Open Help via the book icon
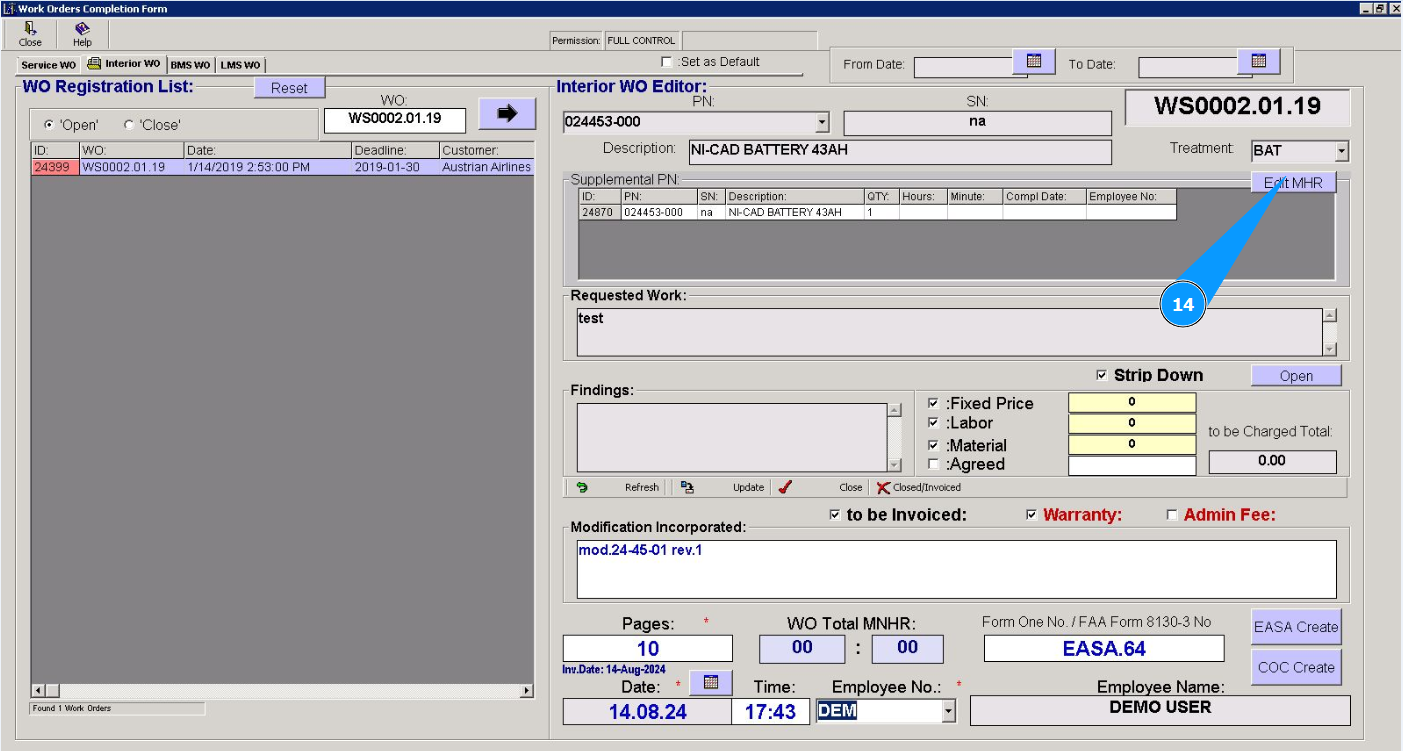The width and height of the screenshot is (1403, 751). [x=82, y=29]
